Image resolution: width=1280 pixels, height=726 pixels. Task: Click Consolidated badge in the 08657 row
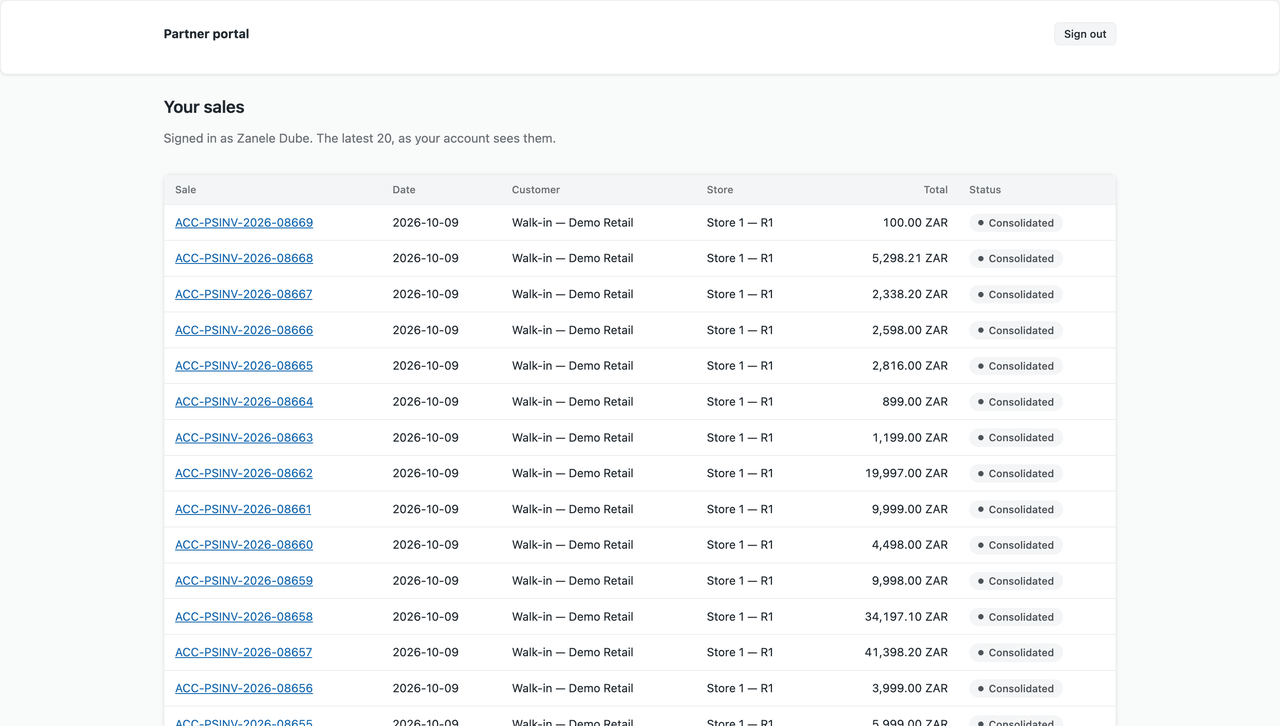[x=1015, y=652]
